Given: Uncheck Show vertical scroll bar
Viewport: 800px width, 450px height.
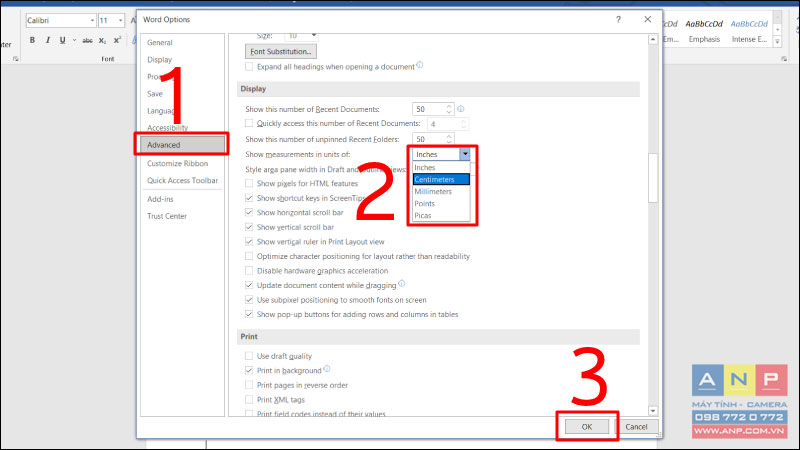Looking at the screenshot, I should click(249, 227).
